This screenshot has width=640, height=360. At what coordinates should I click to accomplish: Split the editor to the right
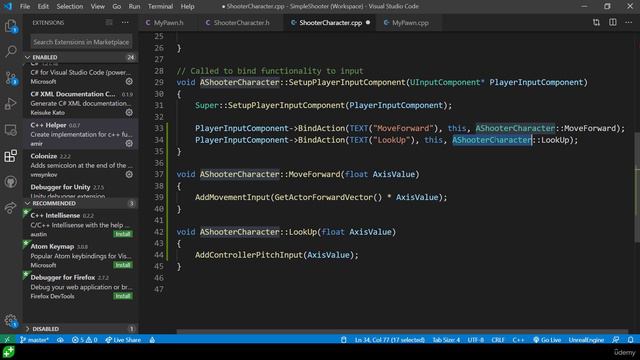click(x=613, y=22)
